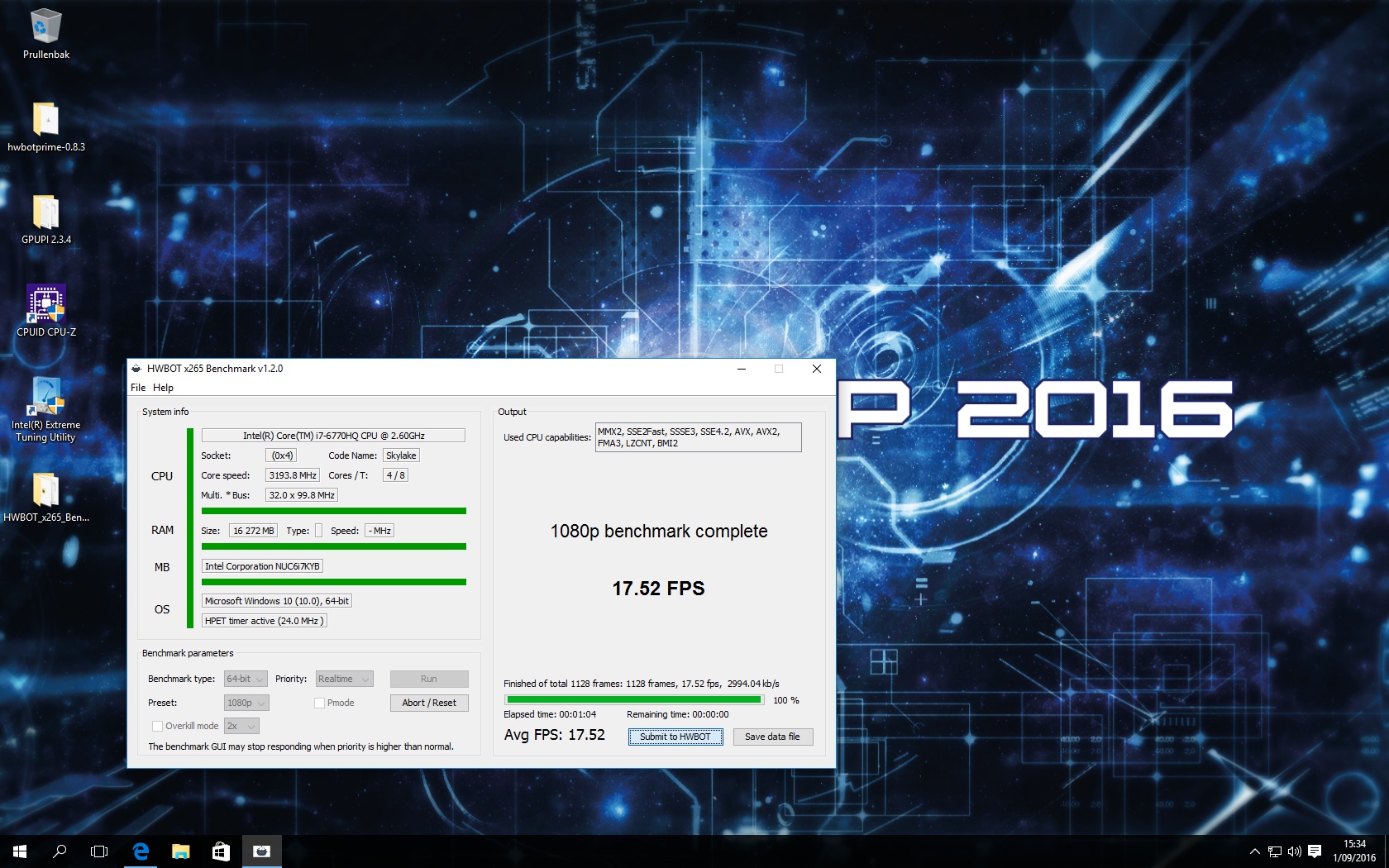Viewport: 1389px width, 868px height.
Task: Open the volume speaker tray icon
Action: (x=1295, y=851)
